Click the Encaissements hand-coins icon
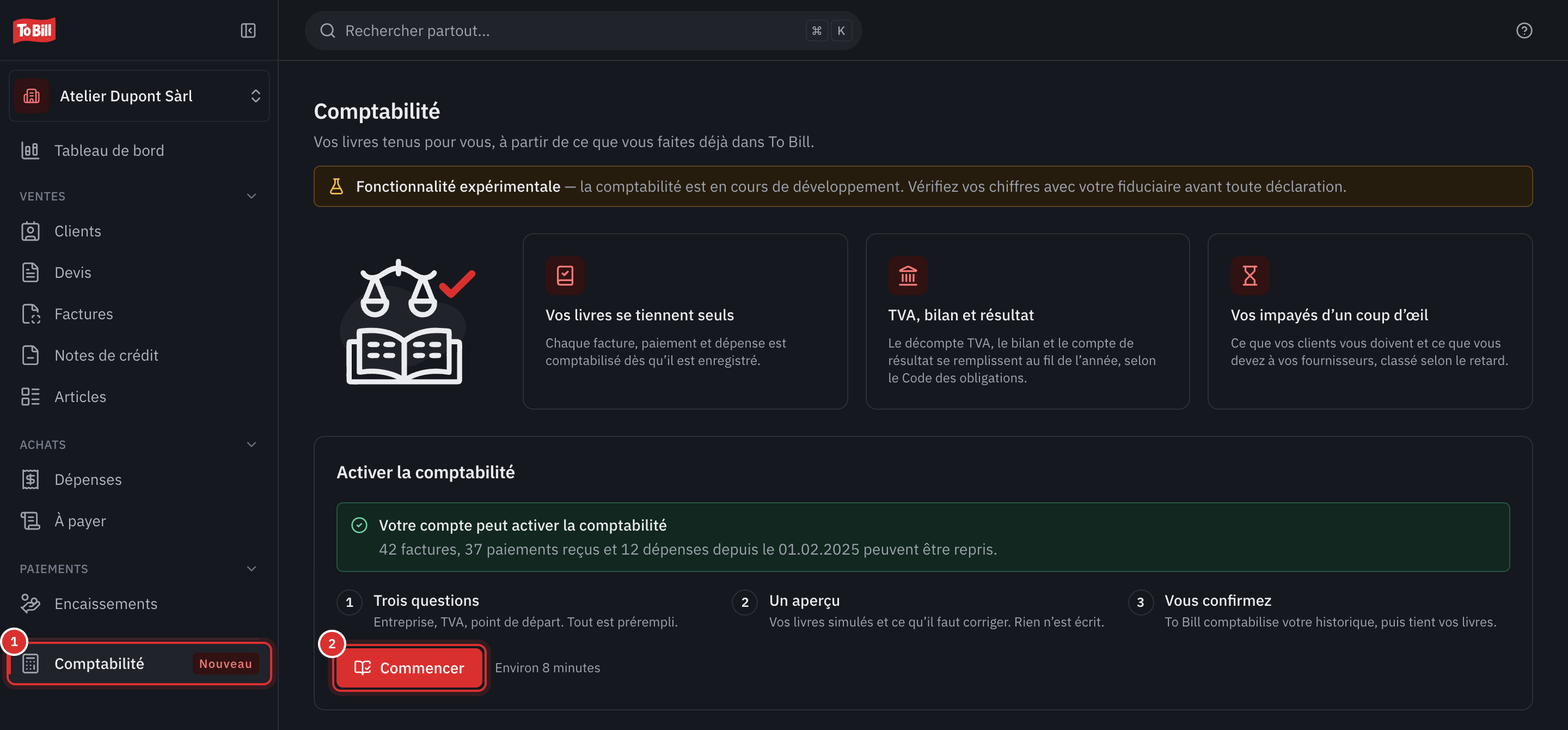This screenshot has width=1568, height=730. [30, 604]
